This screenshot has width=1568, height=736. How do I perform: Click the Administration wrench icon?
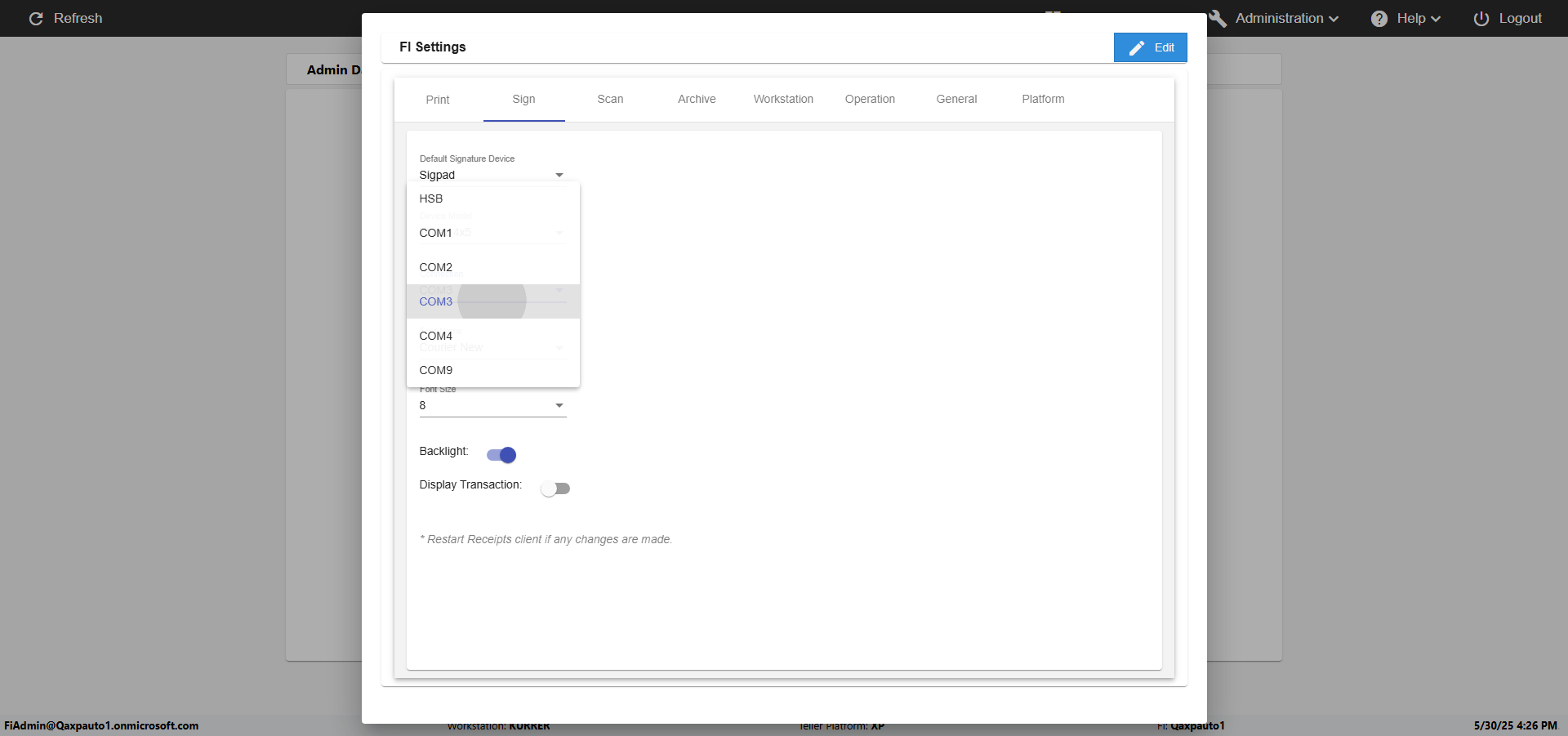(1218, 18)
